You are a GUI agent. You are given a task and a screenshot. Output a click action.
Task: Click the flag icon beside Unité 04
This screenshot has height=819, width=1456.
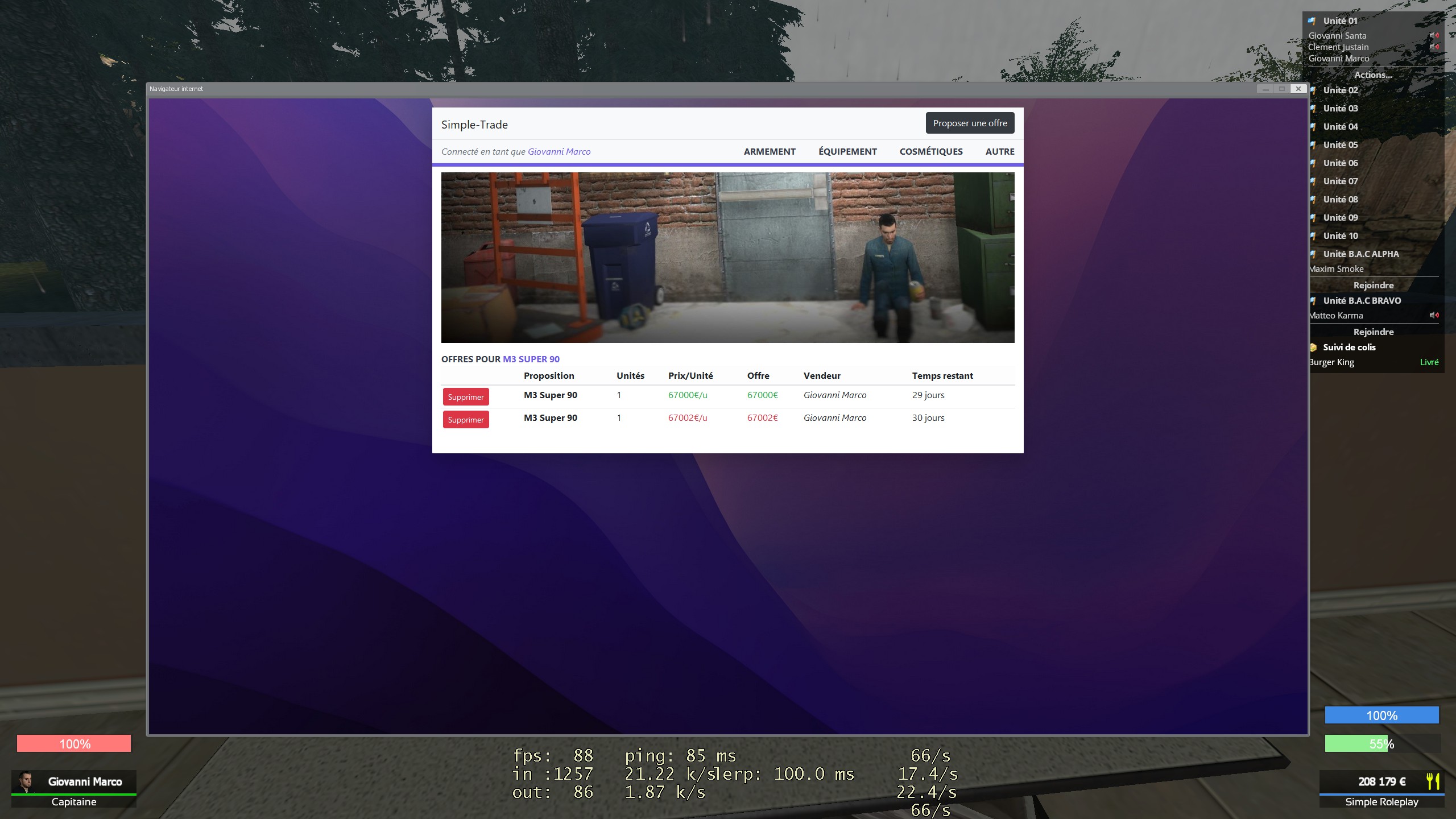click(1313, 127)
